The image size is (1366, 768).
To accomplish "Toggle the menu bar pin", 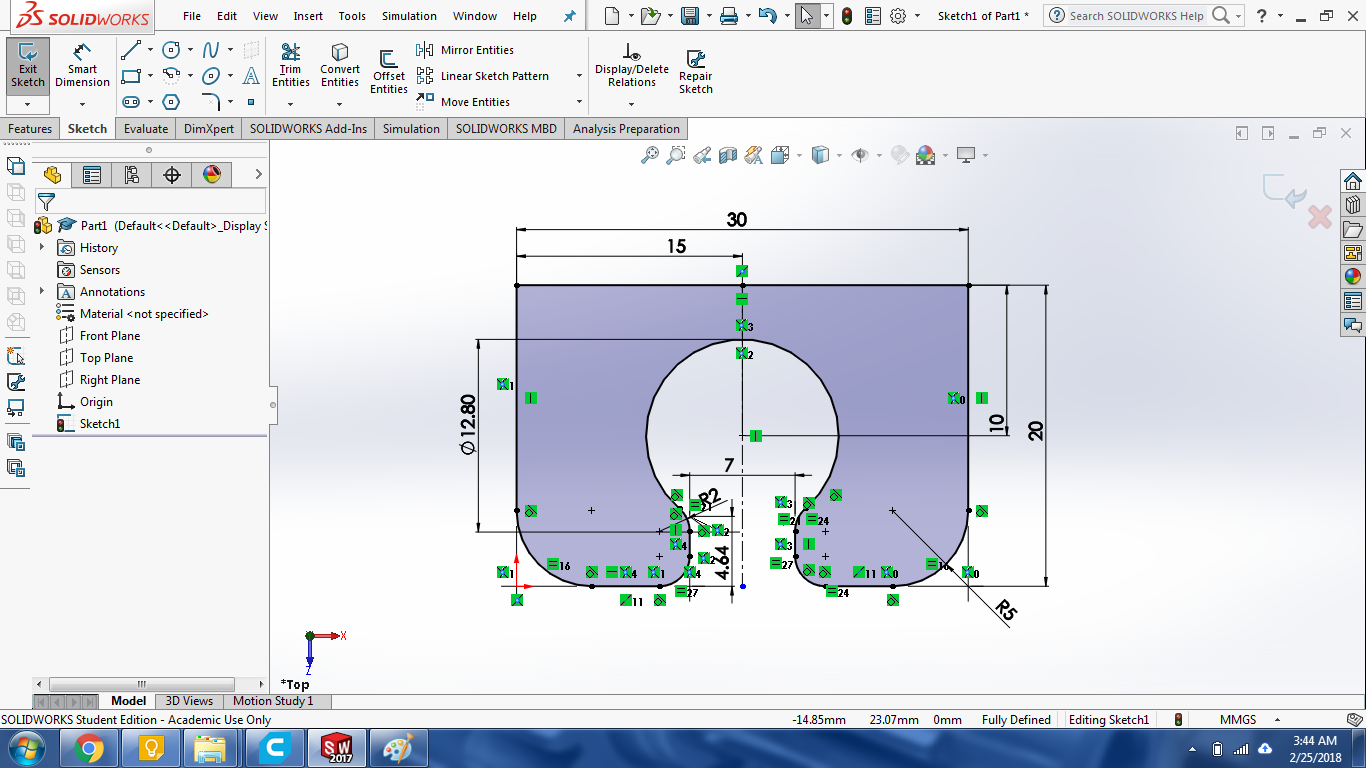I will 570,16.
